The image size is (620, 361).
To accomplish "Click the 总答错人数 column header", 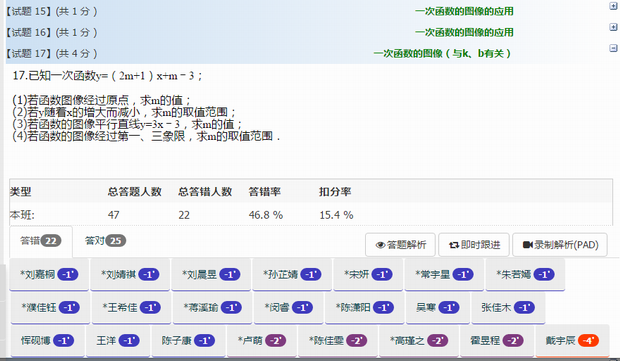I will pos(205,192).
